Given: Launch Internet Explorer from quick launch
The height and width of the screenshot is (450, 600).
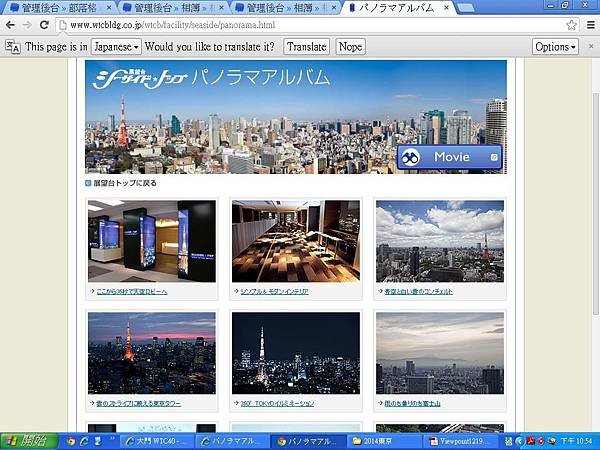Looking at the screenshot, I should click(x=84, y=441).
